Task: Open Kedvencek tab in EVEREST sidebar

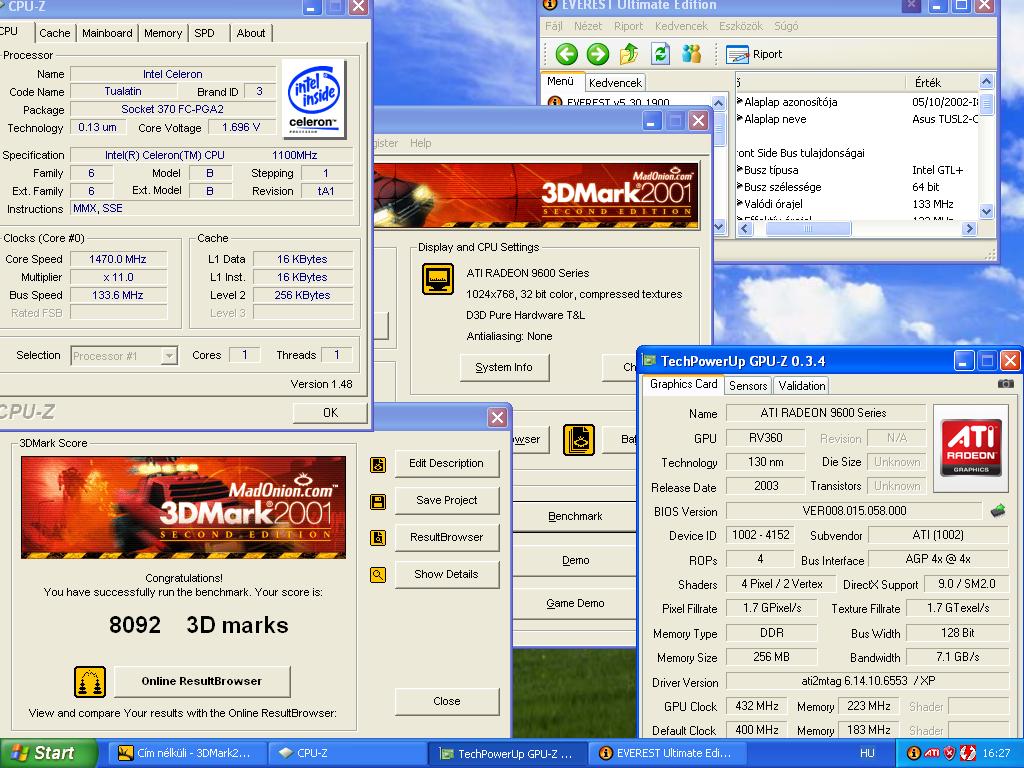Action: 615,82
